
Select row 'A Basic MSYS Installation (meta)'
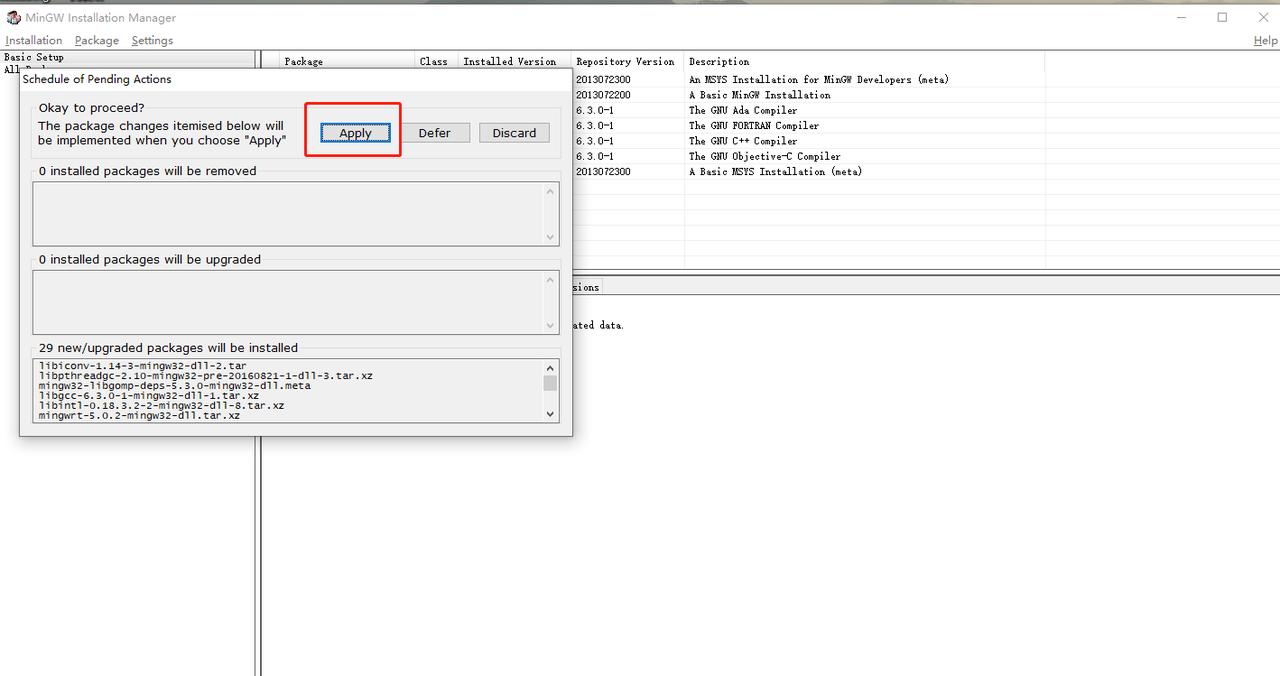[x=775, y=172]
